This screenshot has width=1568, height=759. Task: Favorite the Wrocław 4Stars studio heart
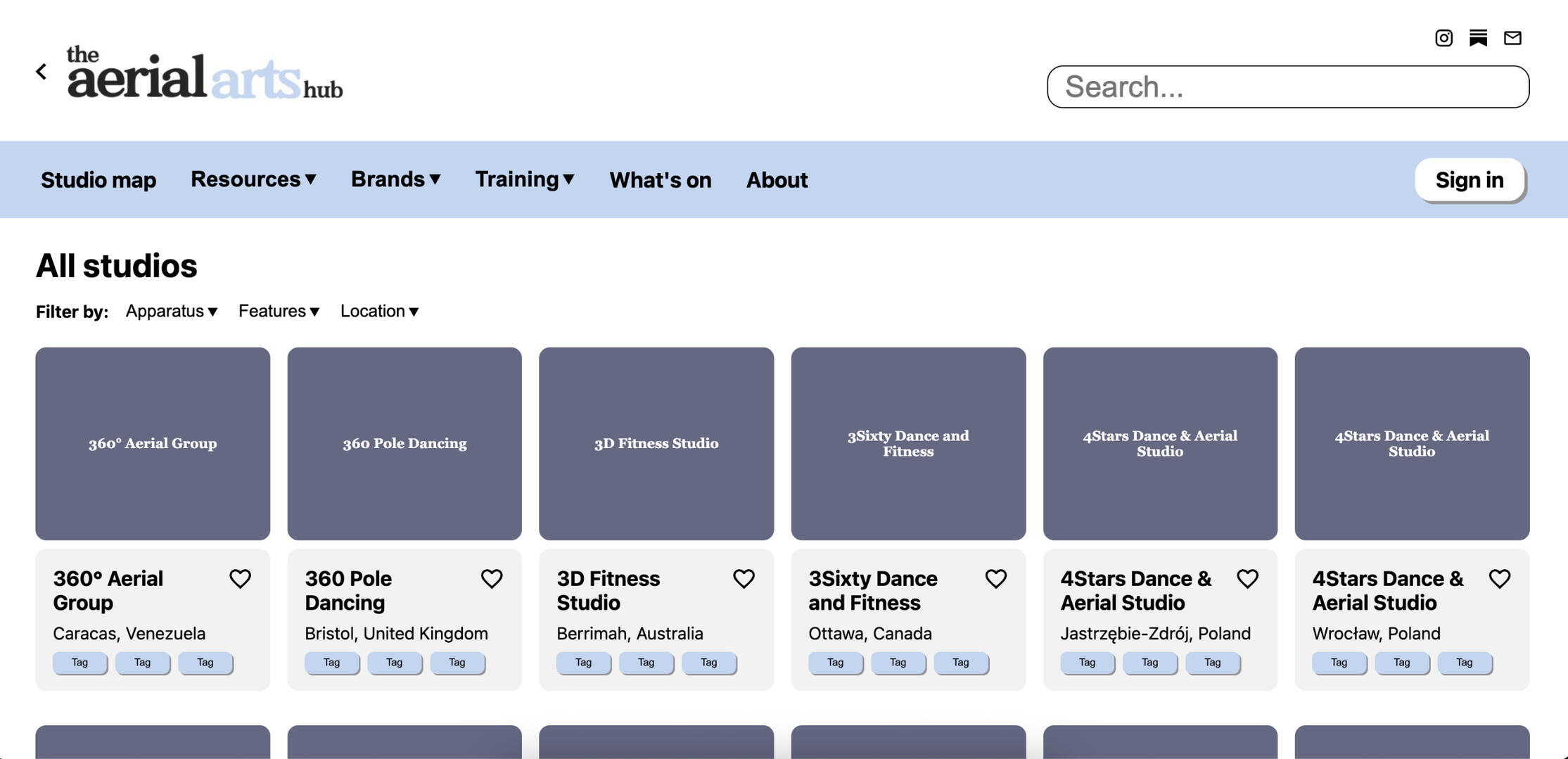pos(1499,579)
